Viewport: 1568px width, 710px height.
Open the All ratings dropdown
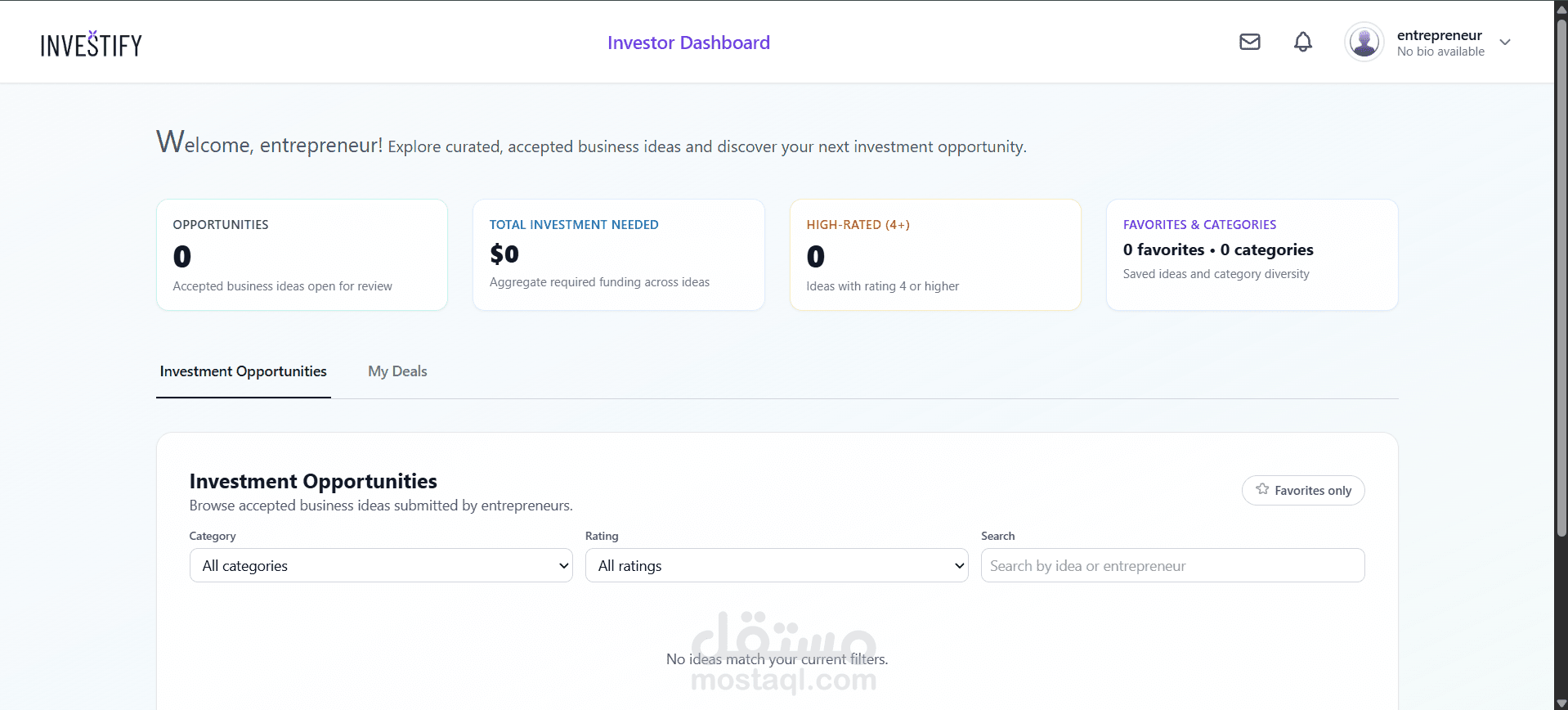click(777, 565)
